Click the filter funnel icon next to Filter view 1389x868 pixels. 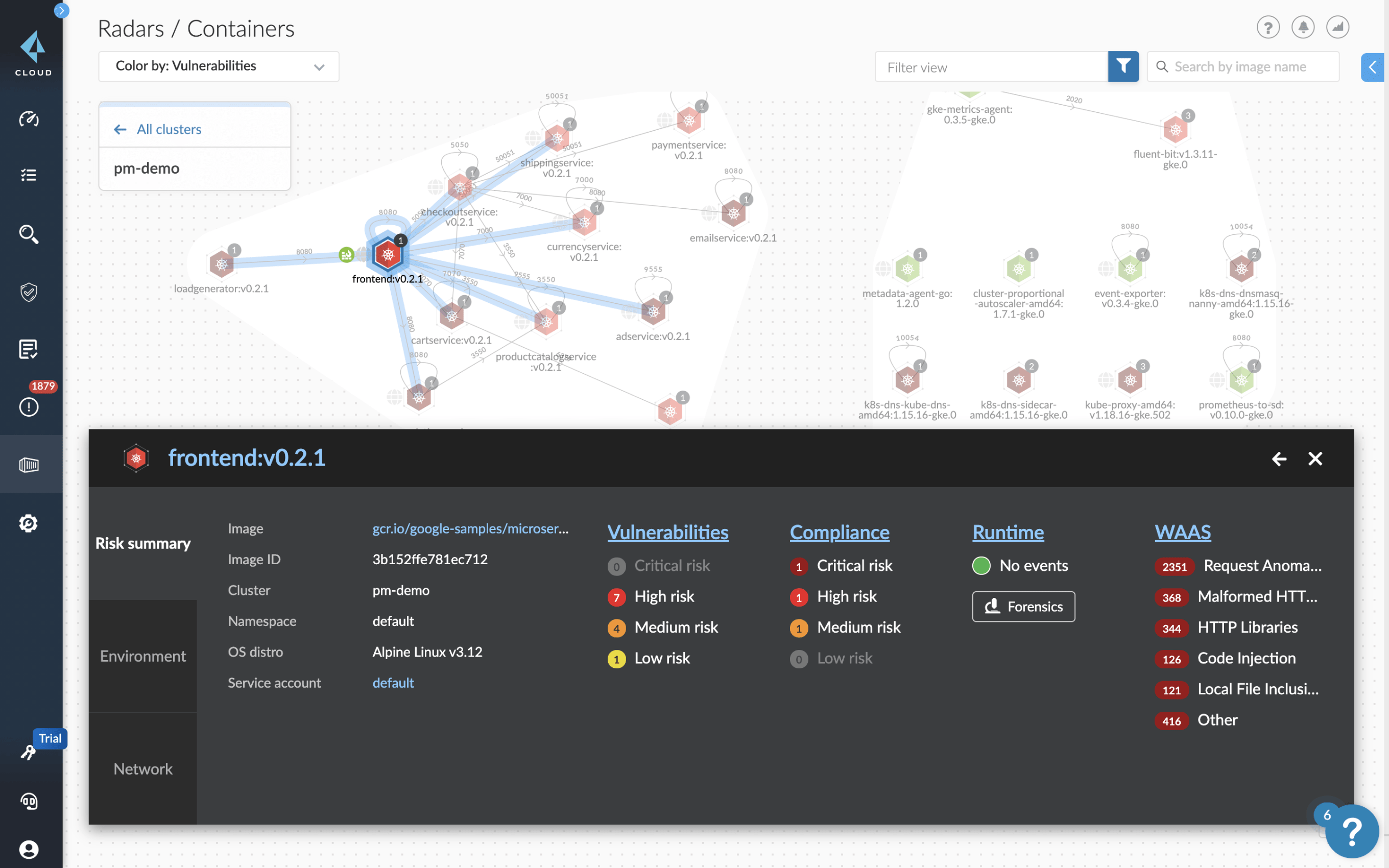pos(1123,66)
